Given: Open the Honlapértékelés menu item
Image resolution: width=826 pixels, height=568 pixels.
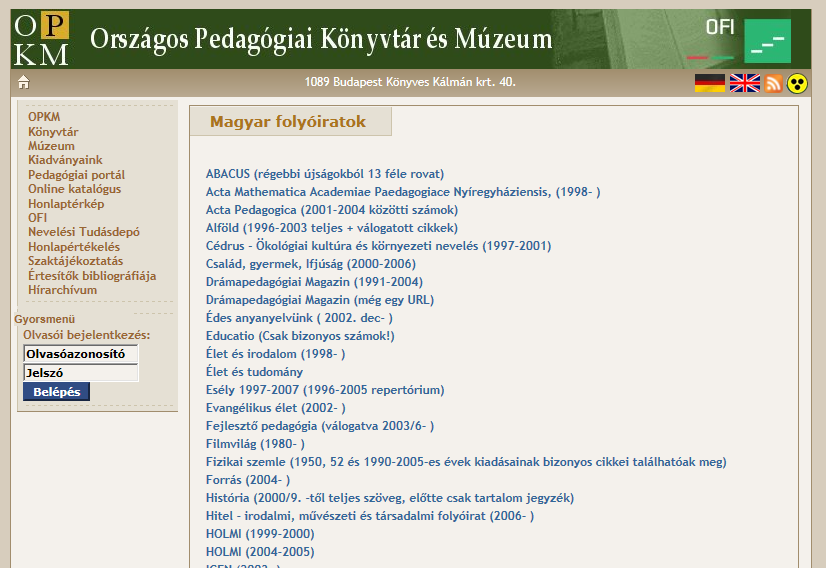Looking at the screenshot, I should pyautogui.click(x=74, y=247).
